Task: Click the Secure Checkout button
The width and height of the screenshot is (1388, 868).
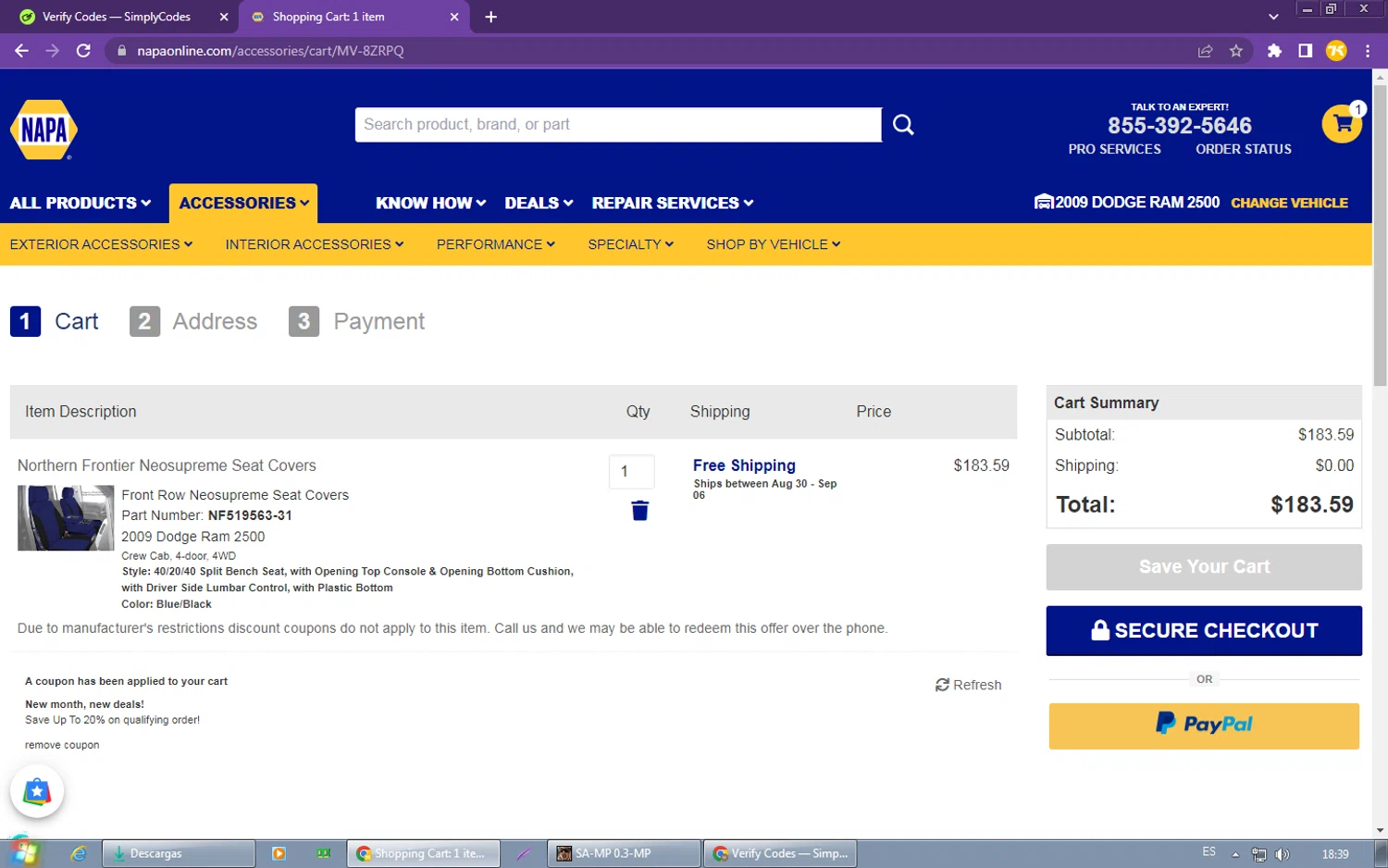Action: tap(1204, 631)
